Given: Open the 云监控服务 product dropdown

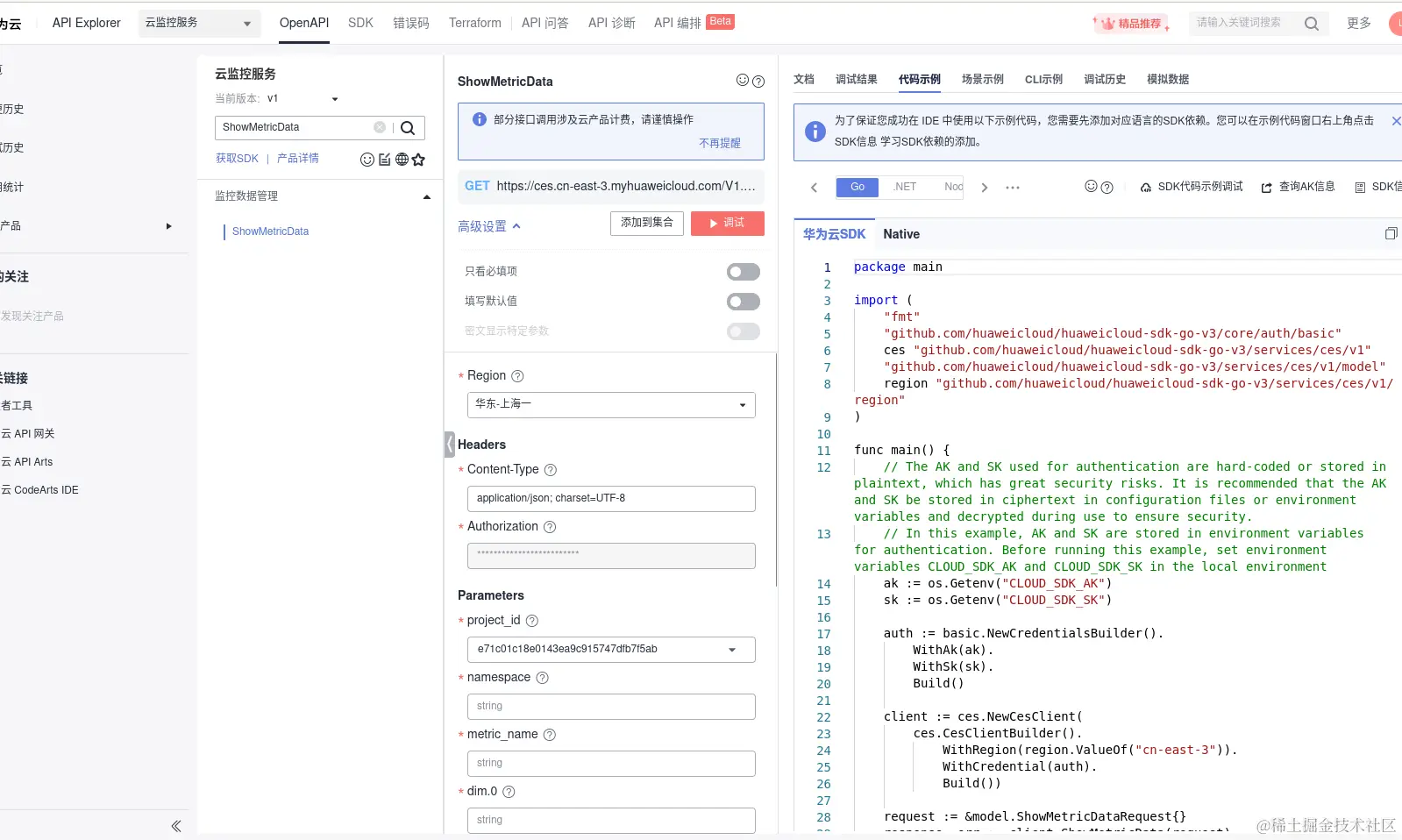Looking at the screenshot, I should tap(199, 23).
